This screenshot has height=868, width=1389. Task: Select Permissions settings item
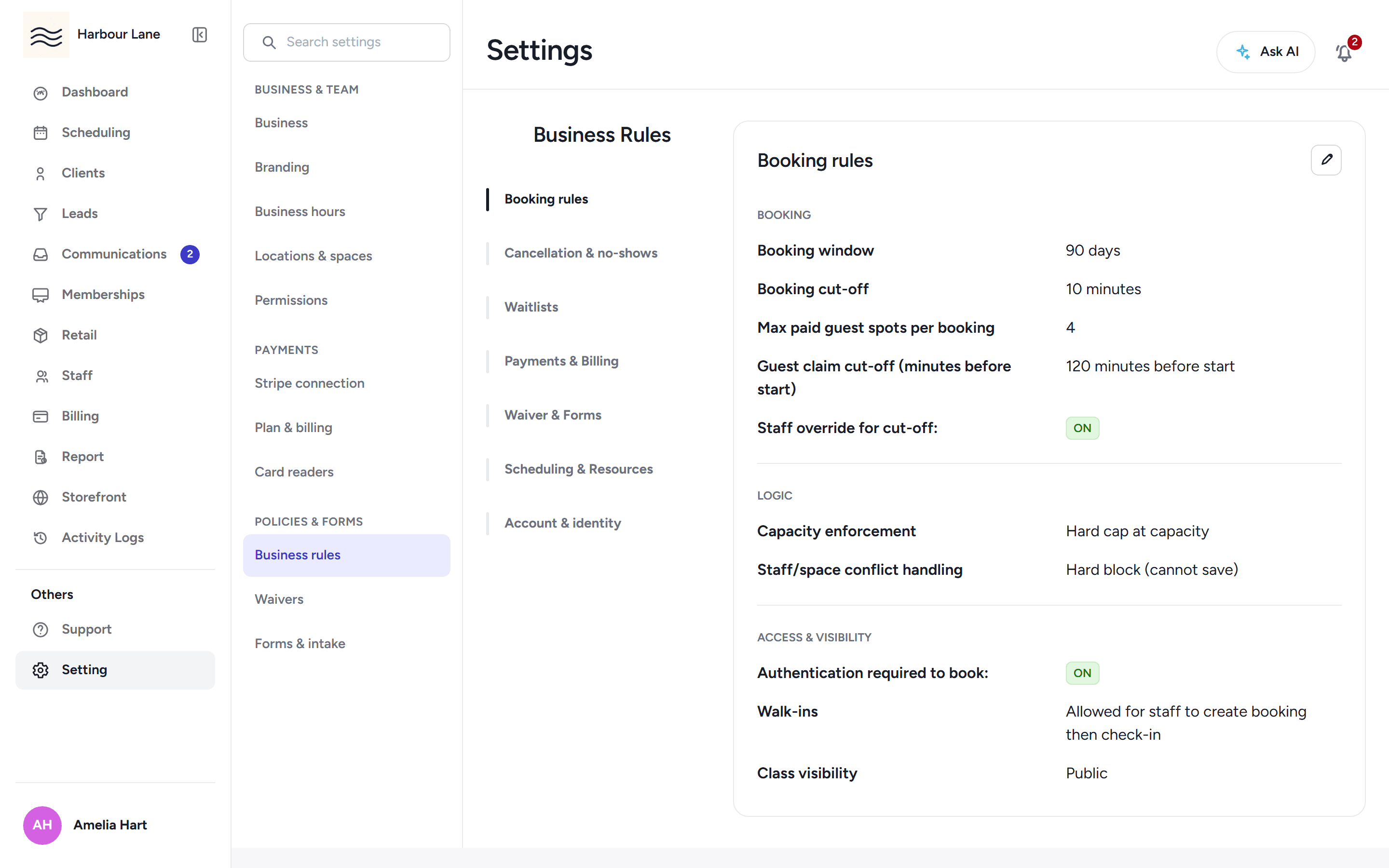(347, 300)
